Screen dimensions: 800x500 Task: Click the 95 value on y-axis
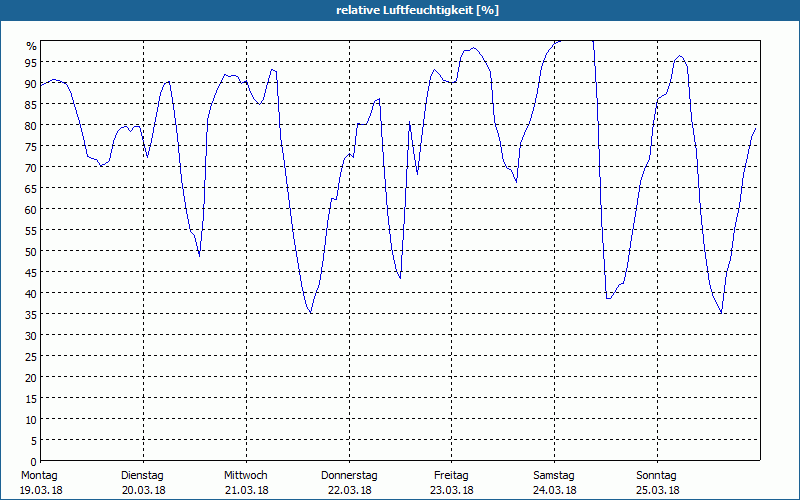[31, 63]
